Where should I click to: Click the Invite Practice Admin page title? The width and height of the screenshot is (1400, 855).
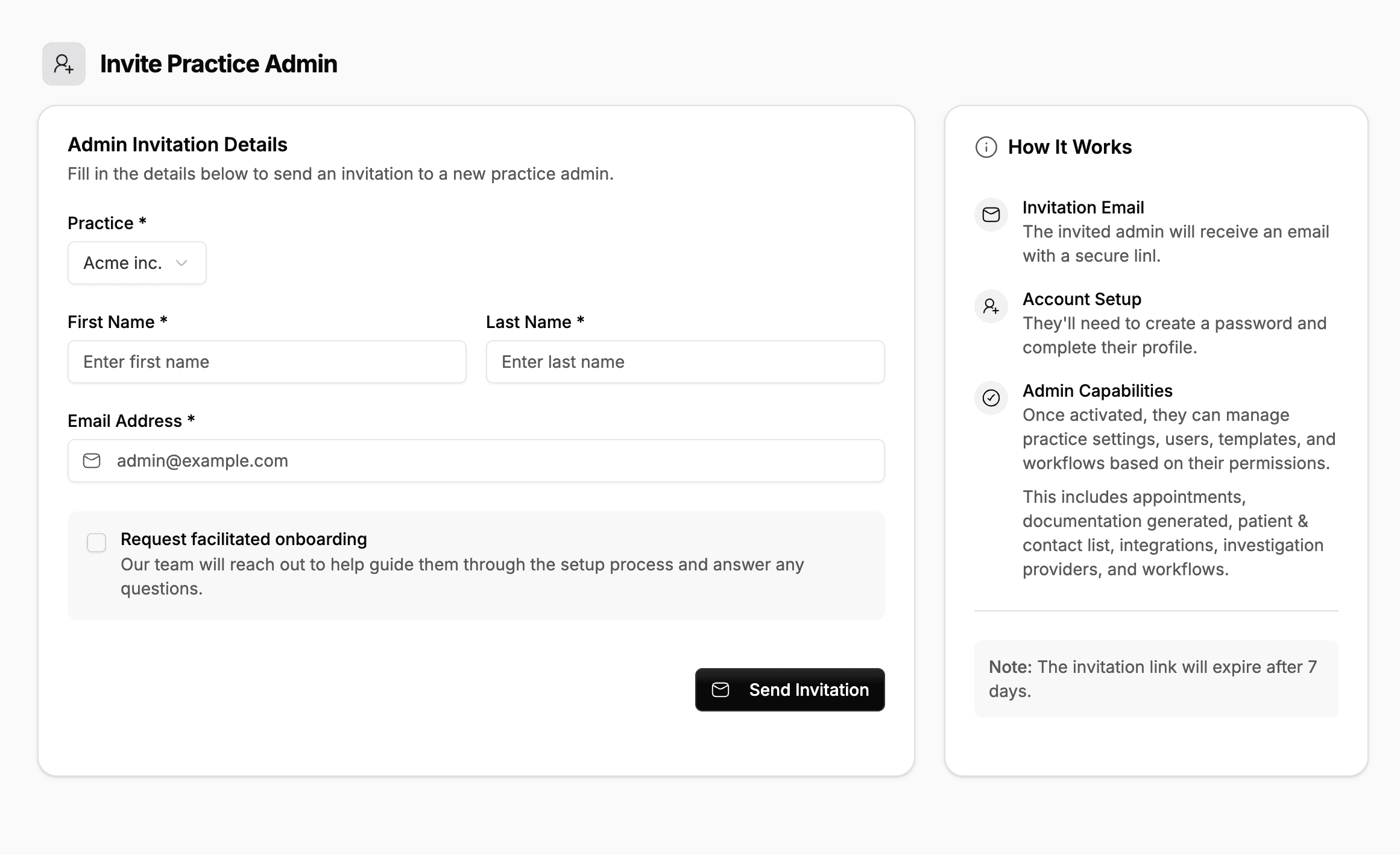click(x=218, y=64)
